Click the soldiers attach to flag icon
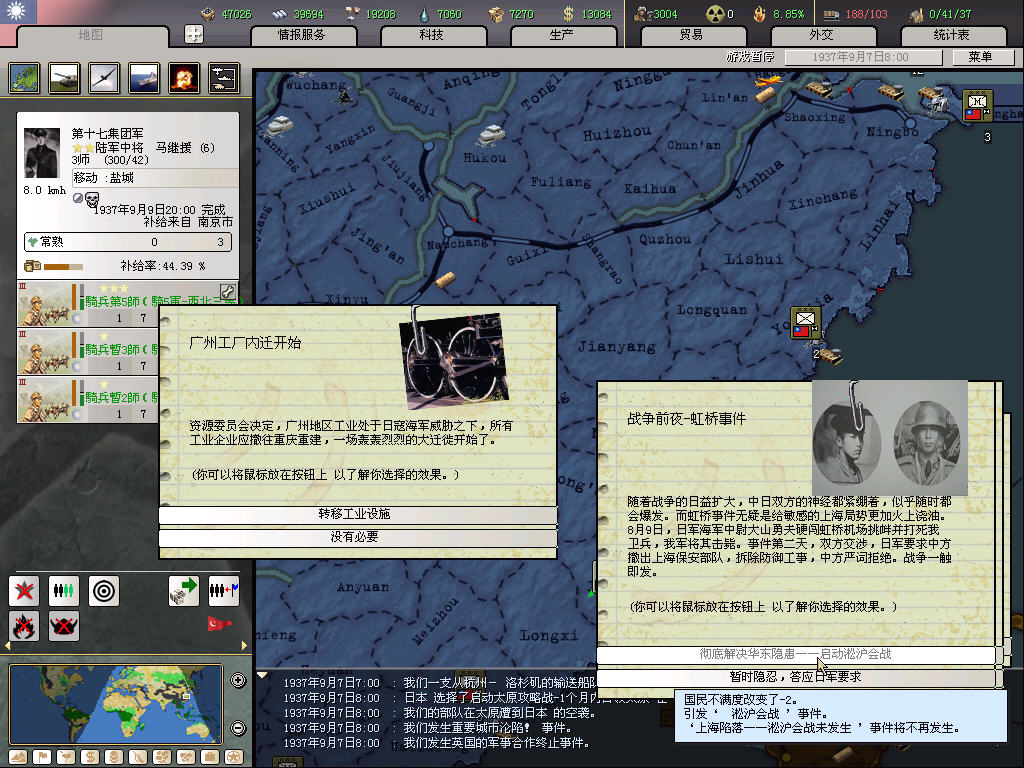 223,591
